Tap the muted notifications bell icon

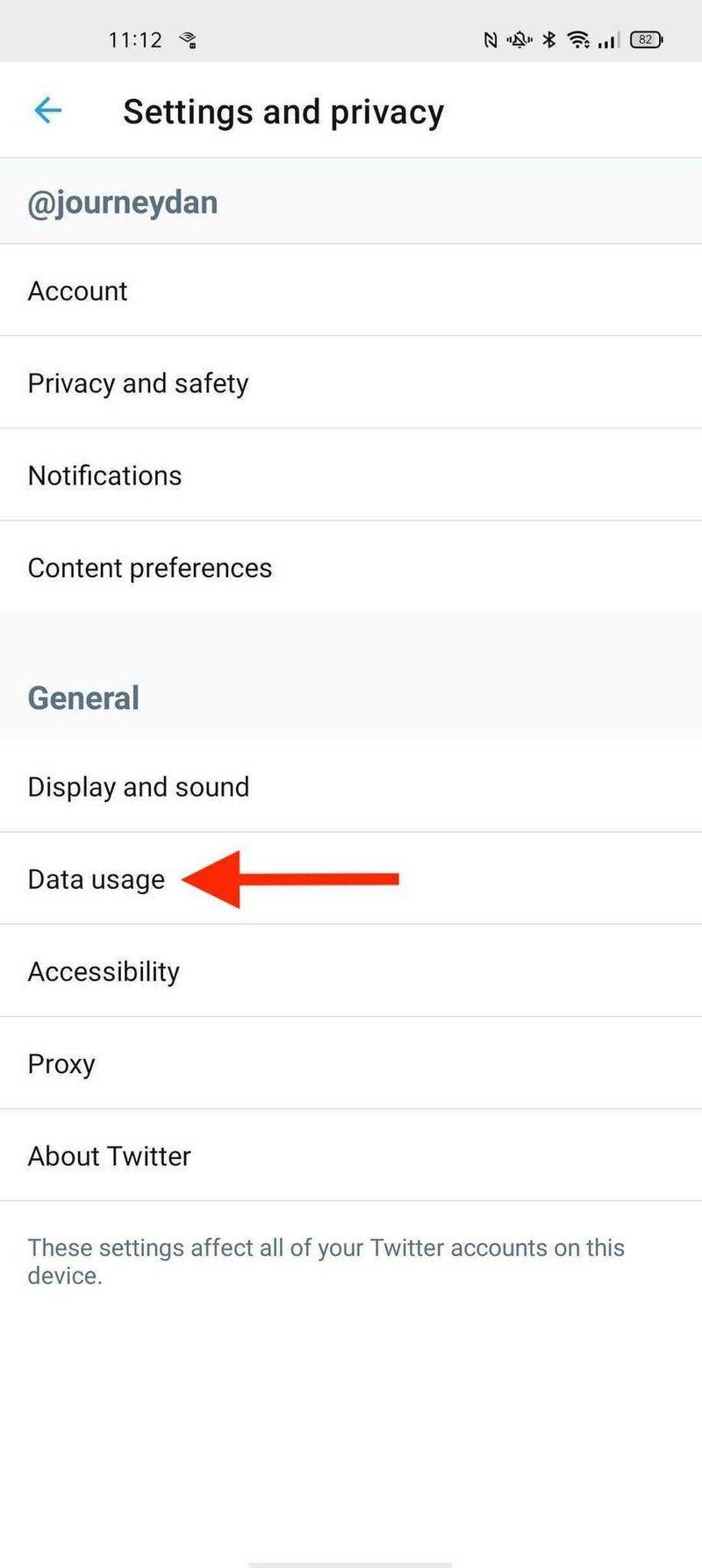pos(519,39)
